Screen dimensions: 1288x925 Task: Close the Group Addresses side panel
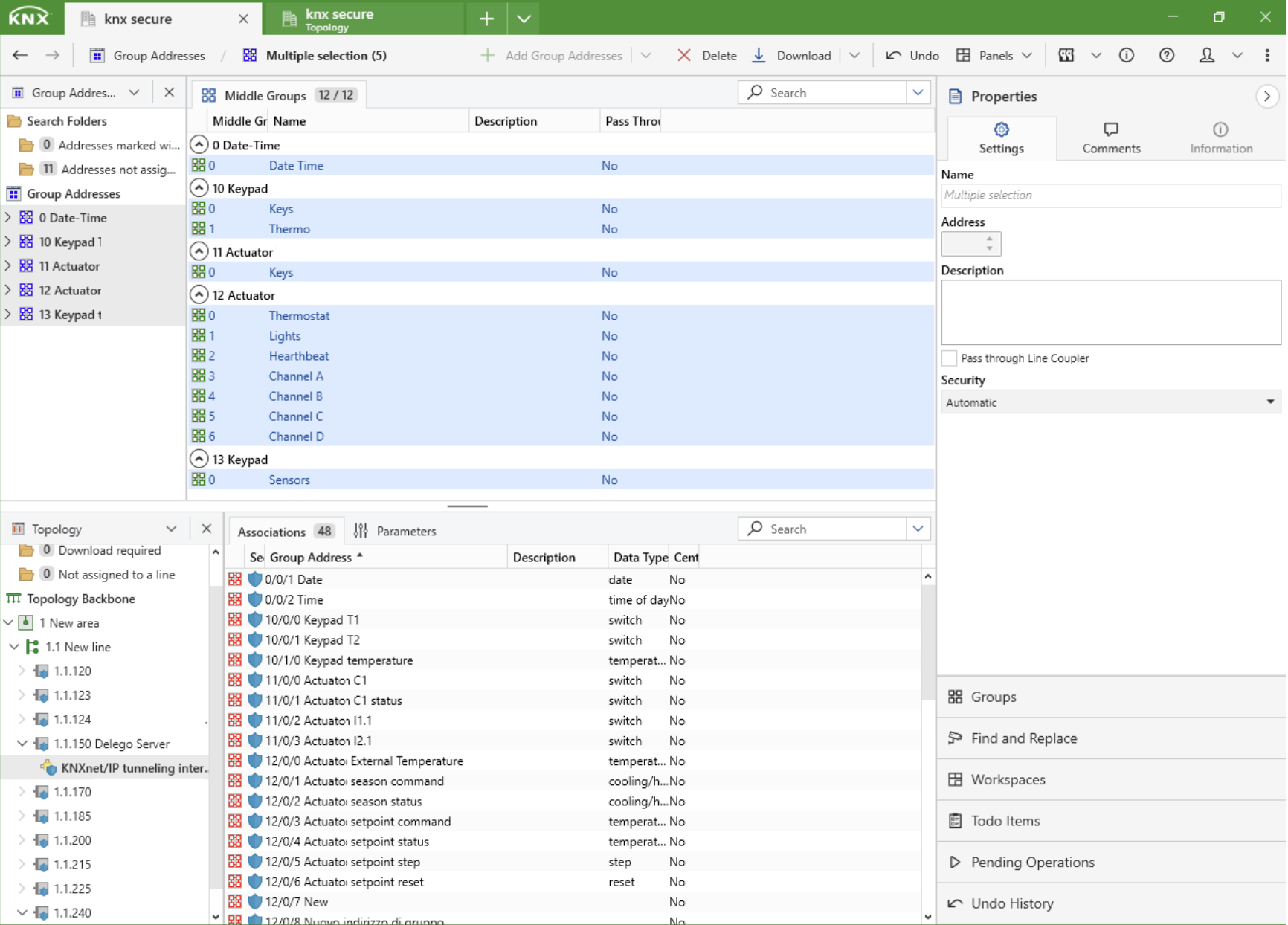[x=170, y=93]
